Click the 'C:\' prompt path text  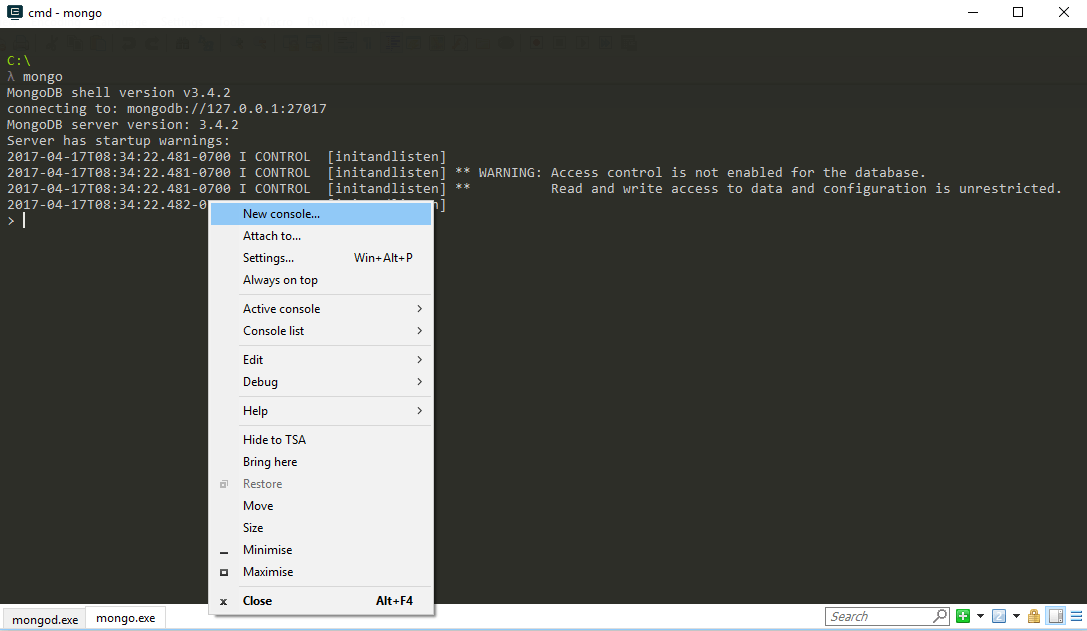tap(19, 61)
